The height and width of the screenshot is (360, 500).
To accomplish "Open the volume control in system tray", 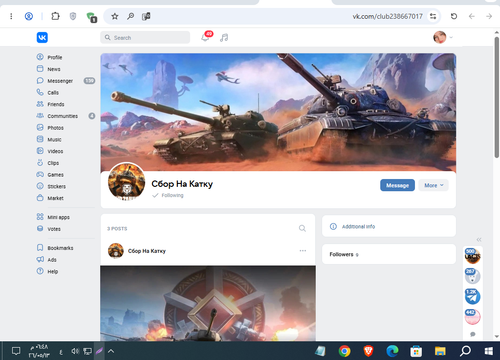I will tap(75, 351).
